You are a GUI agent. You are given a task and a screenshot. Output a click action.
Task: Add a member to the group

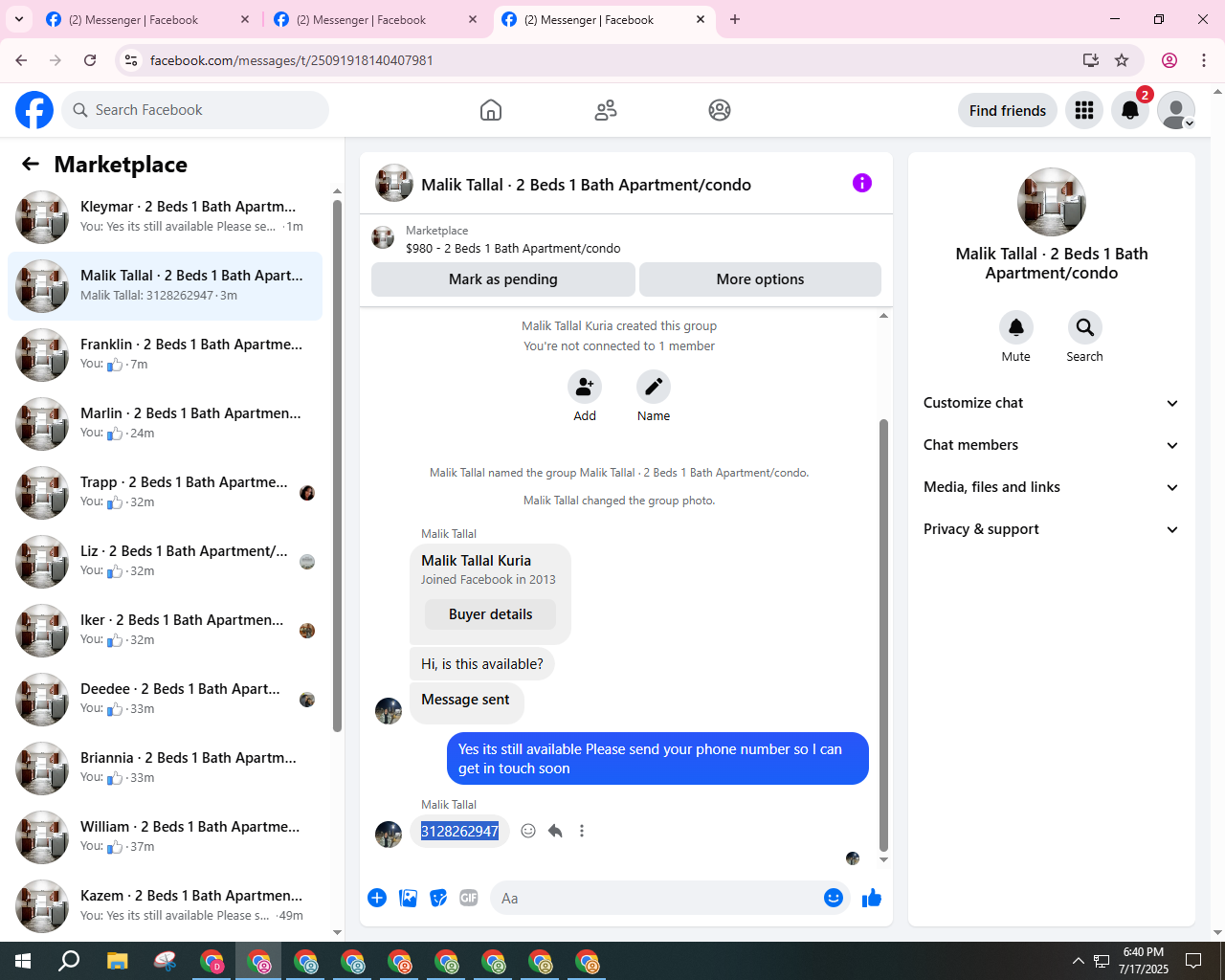tap(585, 387)
